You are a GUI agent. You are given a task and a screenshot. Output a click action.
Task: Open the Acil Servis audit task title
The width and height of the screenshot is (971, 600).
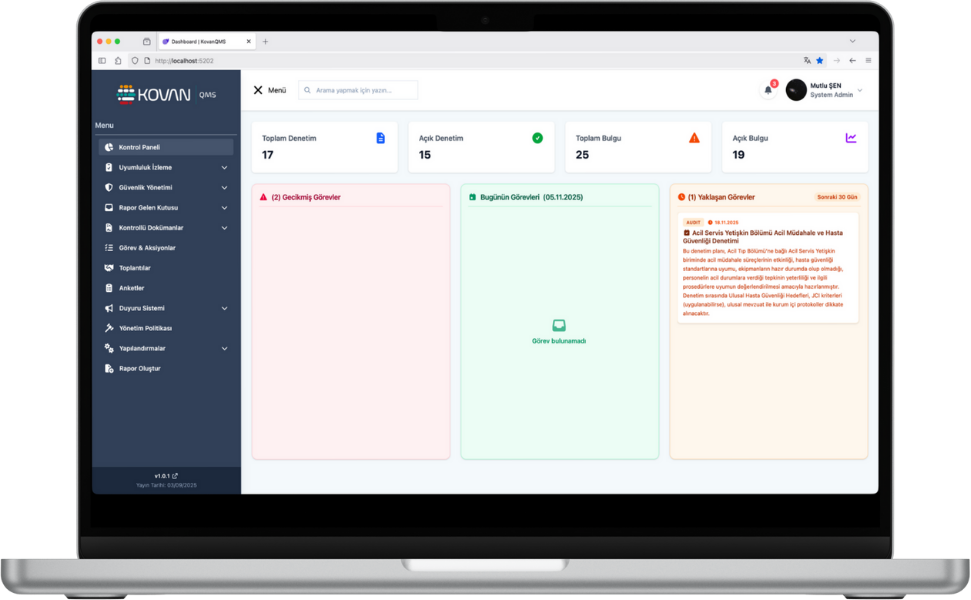766,237
